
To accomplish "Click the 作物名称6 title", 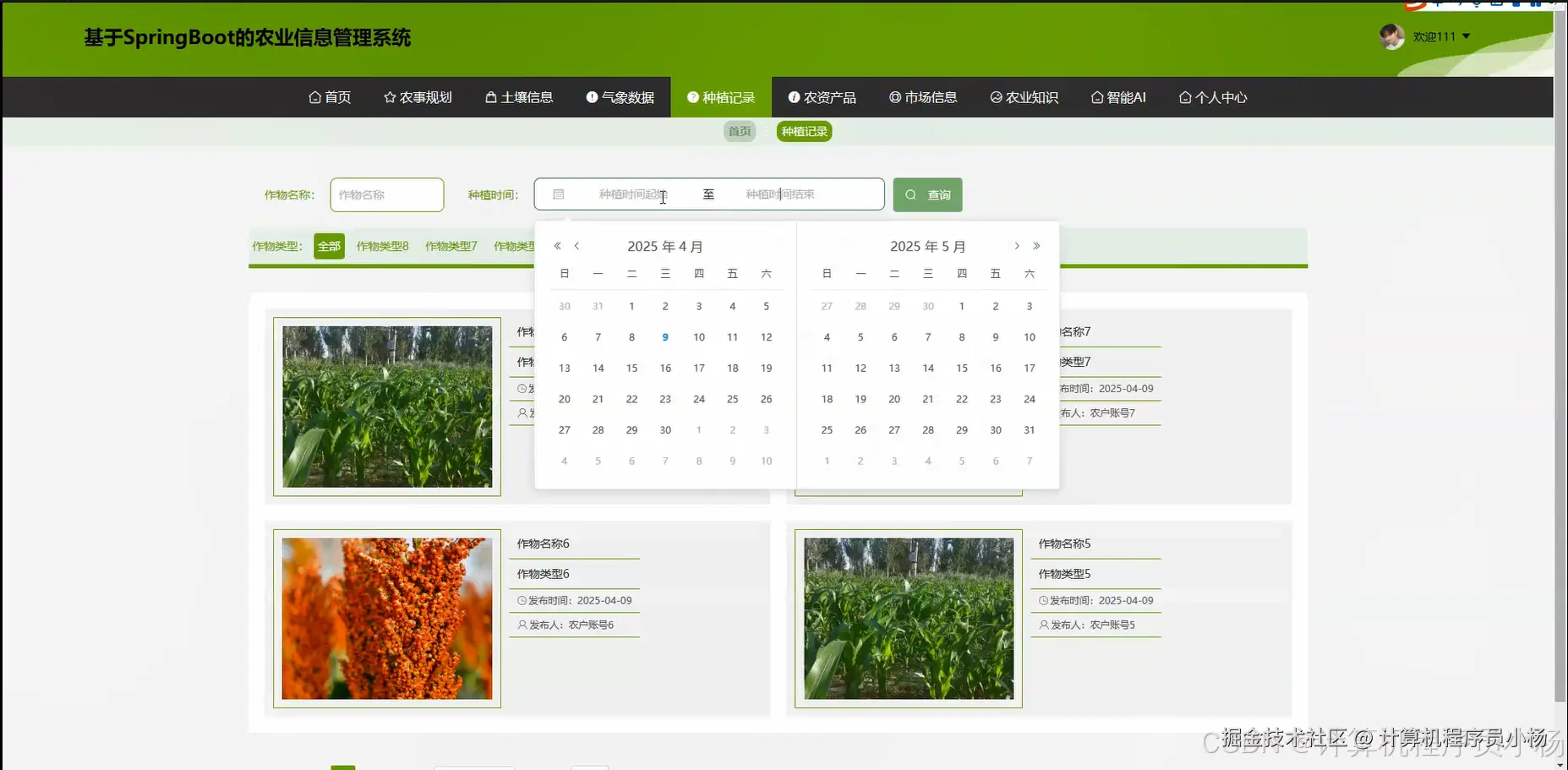I will (544, 543).
